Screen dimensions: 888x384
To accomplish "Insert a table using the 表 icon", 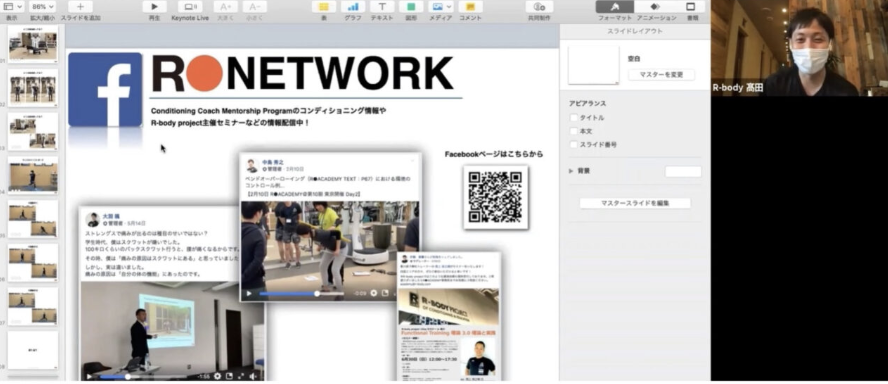I will pyautogui.click(x=323, y=7).
